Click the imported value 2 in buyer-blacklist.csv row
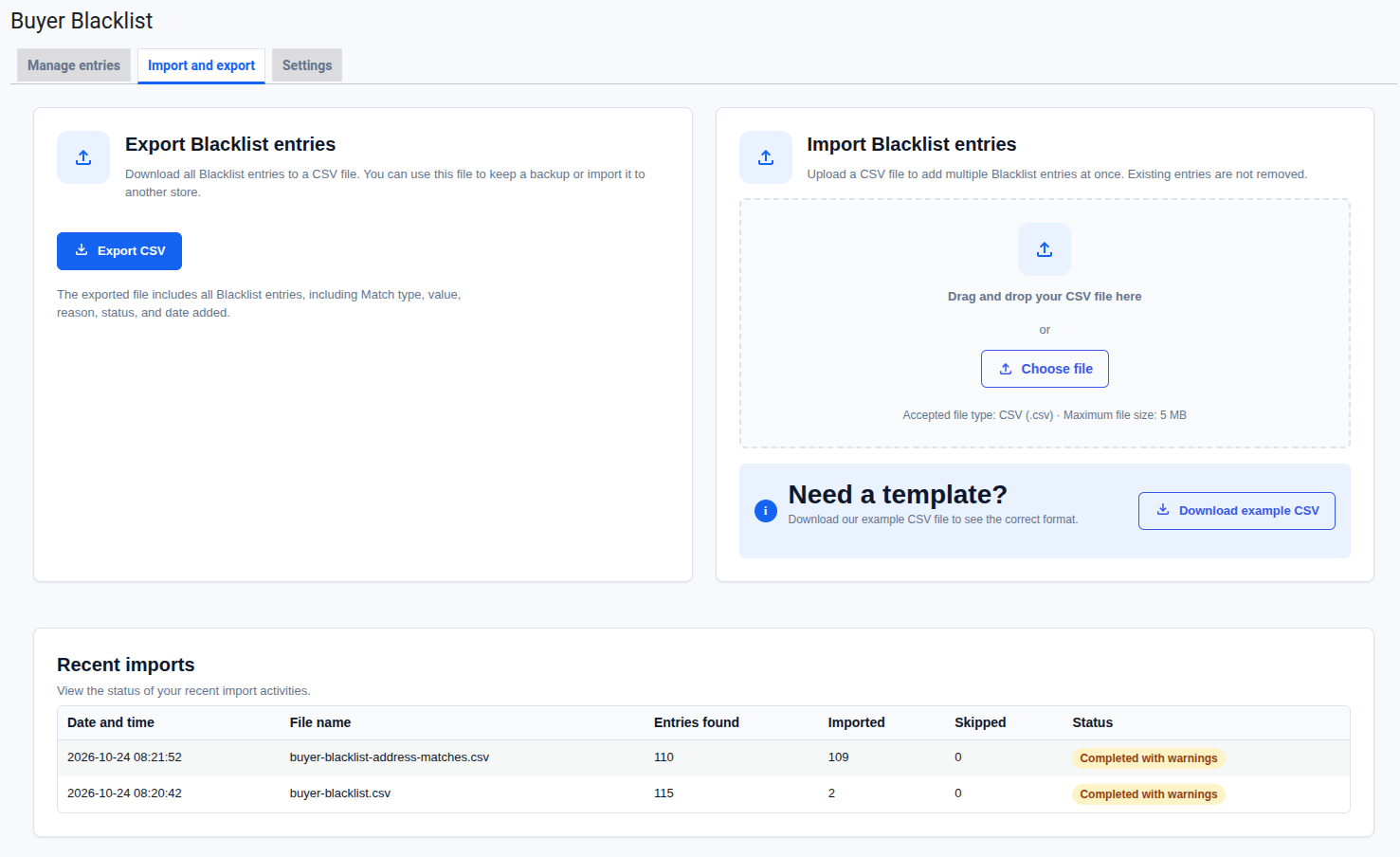Screen dimensions: 1400x857 coord(832,793)
